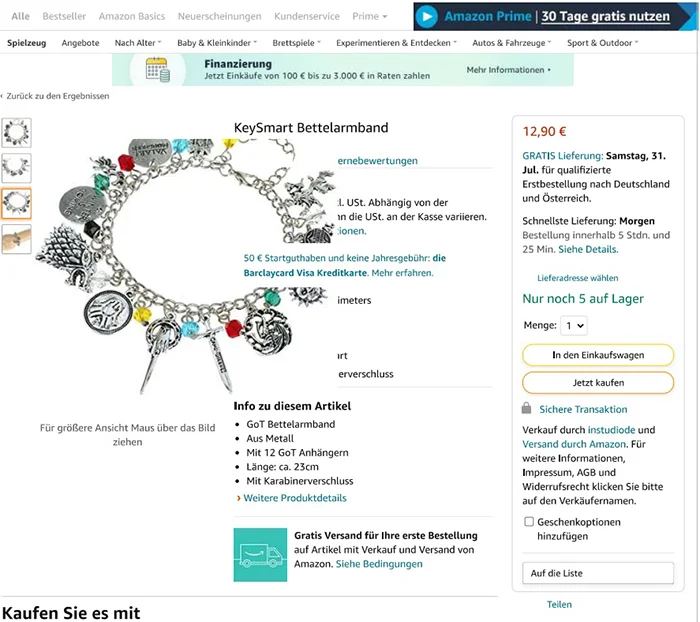Viewport: 700px width, 622px height.
Task: Select the first bracelet thumbnail
Action: [x=17, y=133]
